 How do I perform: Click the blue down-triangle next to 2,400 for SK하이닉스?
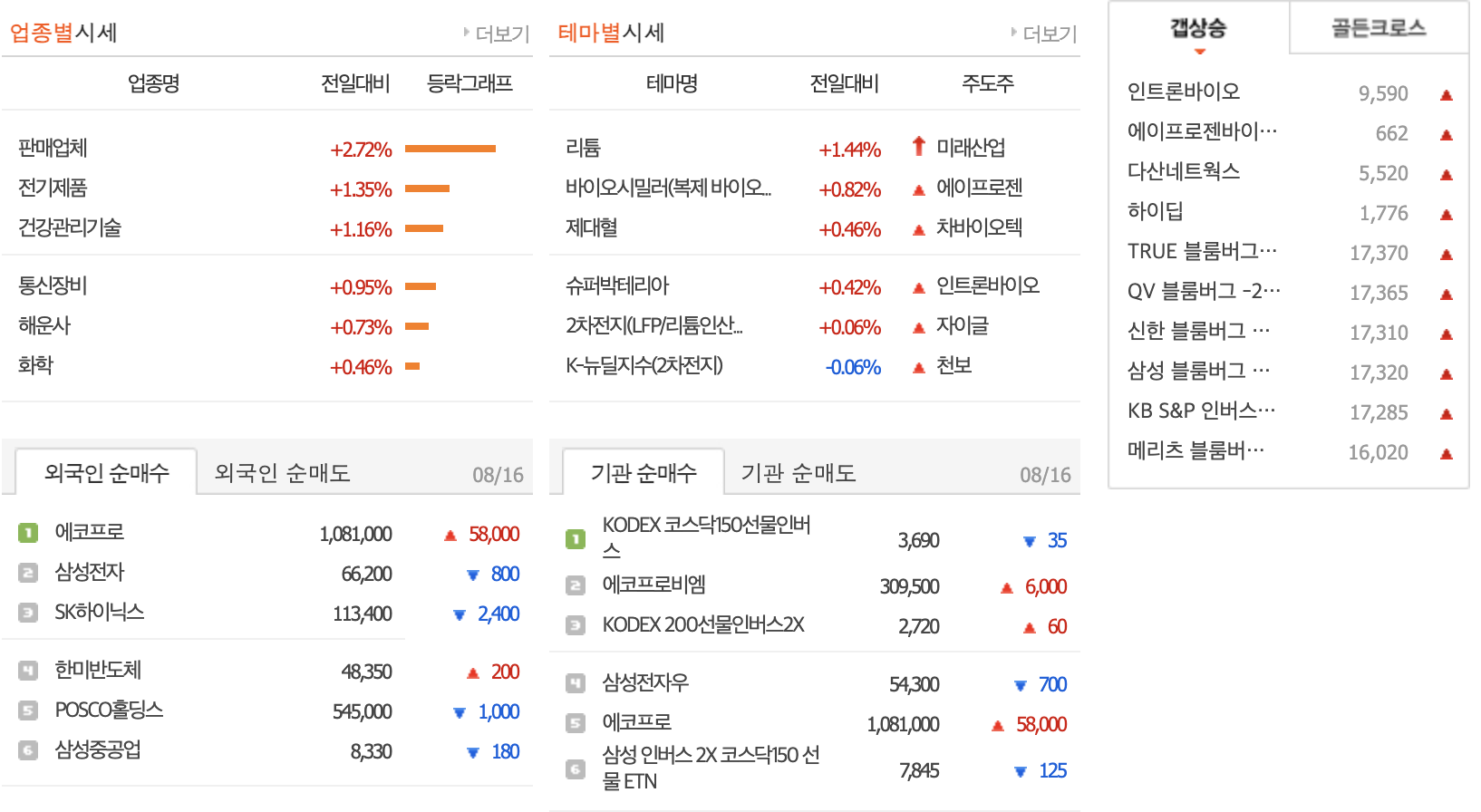[x=460, y=614]
